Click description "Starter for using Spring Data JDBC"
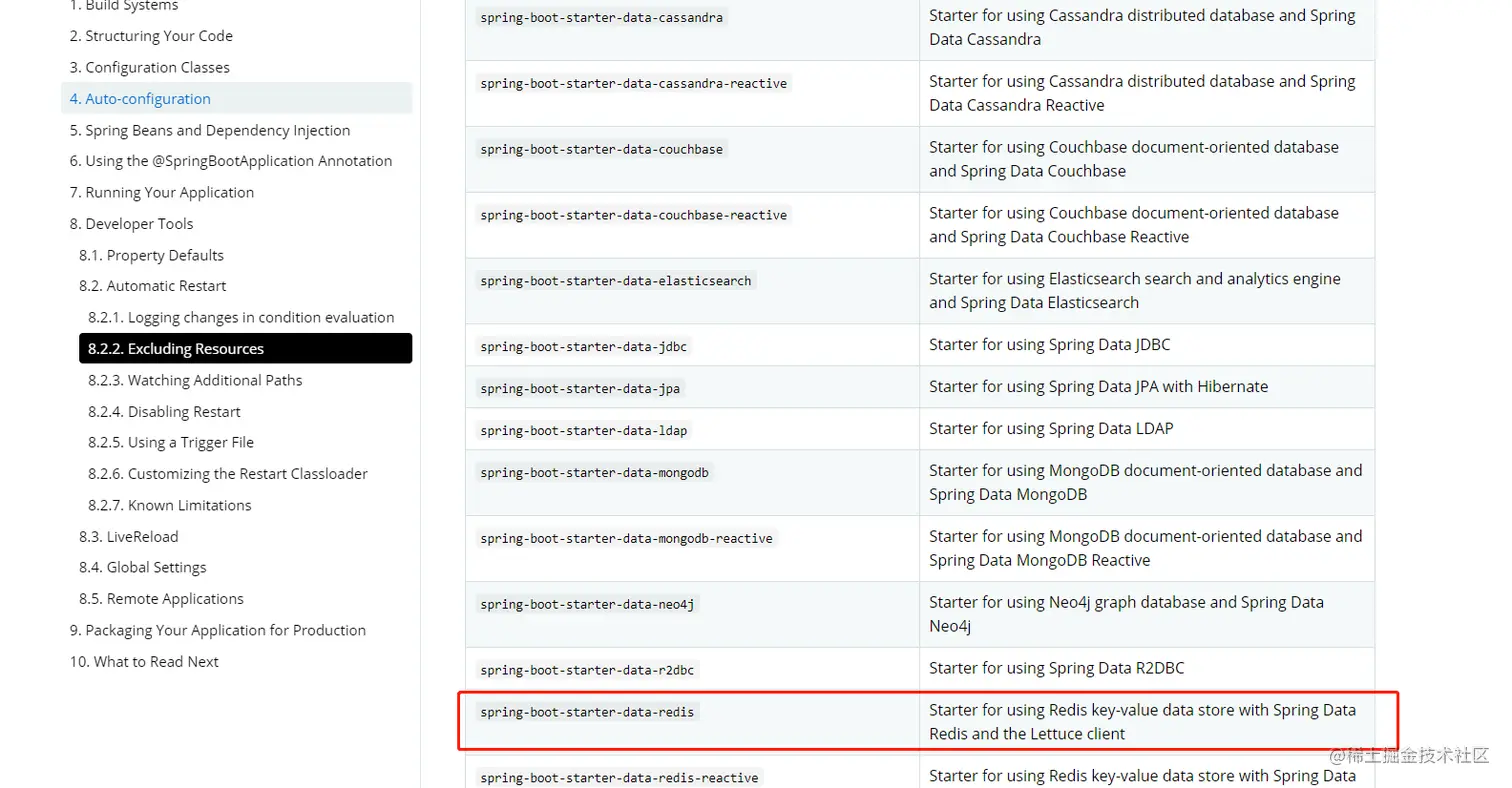The image size is (1512, 788). (x=1049, y=345)
